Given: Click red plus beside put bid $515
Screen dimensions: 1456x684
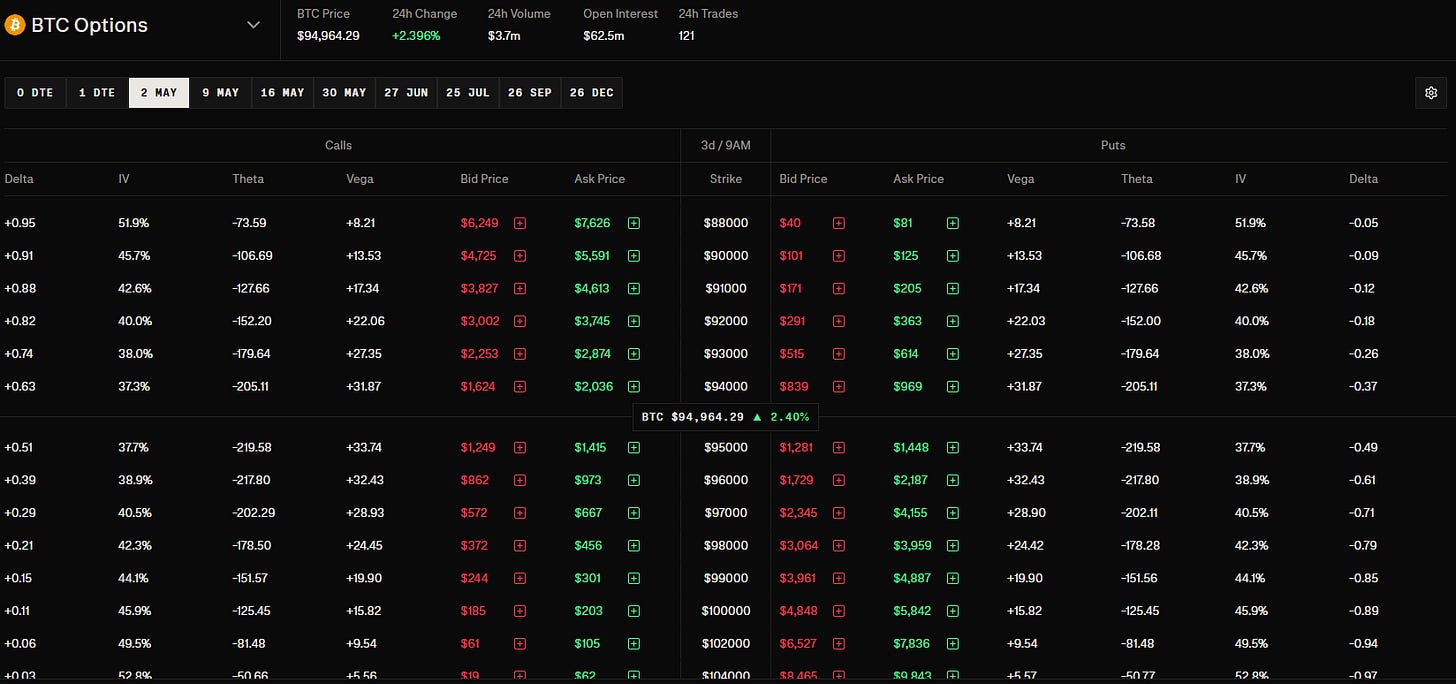Looking at the screenshot, I should point(839,354).
